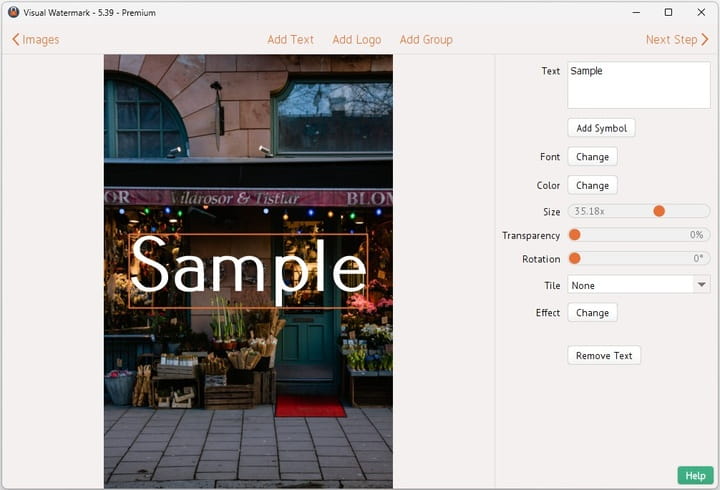Click Add Logo in top menu

[x=356, y=40]
